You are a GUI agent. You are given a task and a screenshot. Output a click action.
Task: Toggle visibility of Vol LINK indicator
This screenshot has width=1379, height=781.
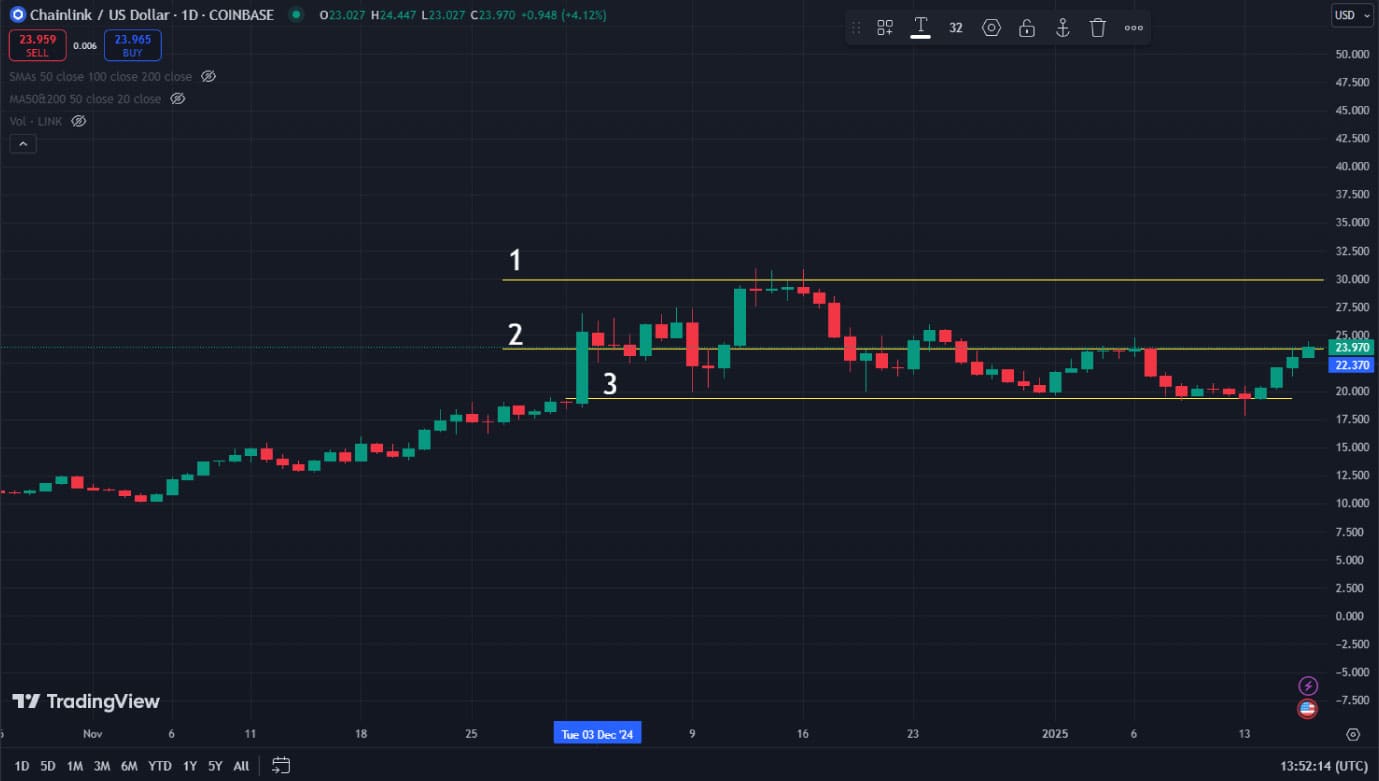point(79,121)
